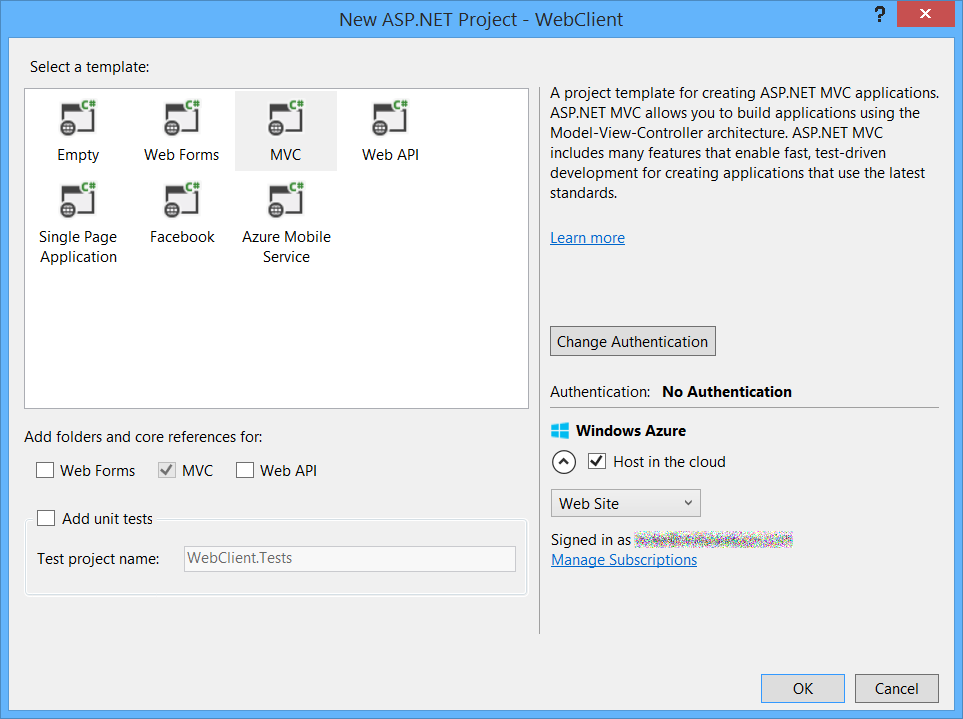Click the Windows Azure logo icon
Screen dimensions: 963x719
[x=559, y=431]
